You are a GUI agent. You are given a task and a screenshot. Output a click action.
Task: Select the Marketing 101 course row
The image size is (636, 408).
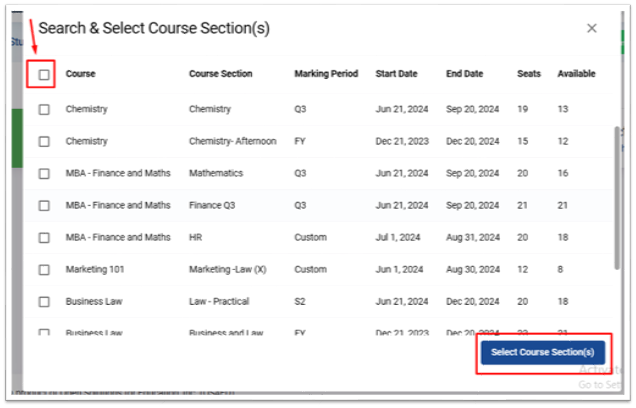(x=319, y=270)
